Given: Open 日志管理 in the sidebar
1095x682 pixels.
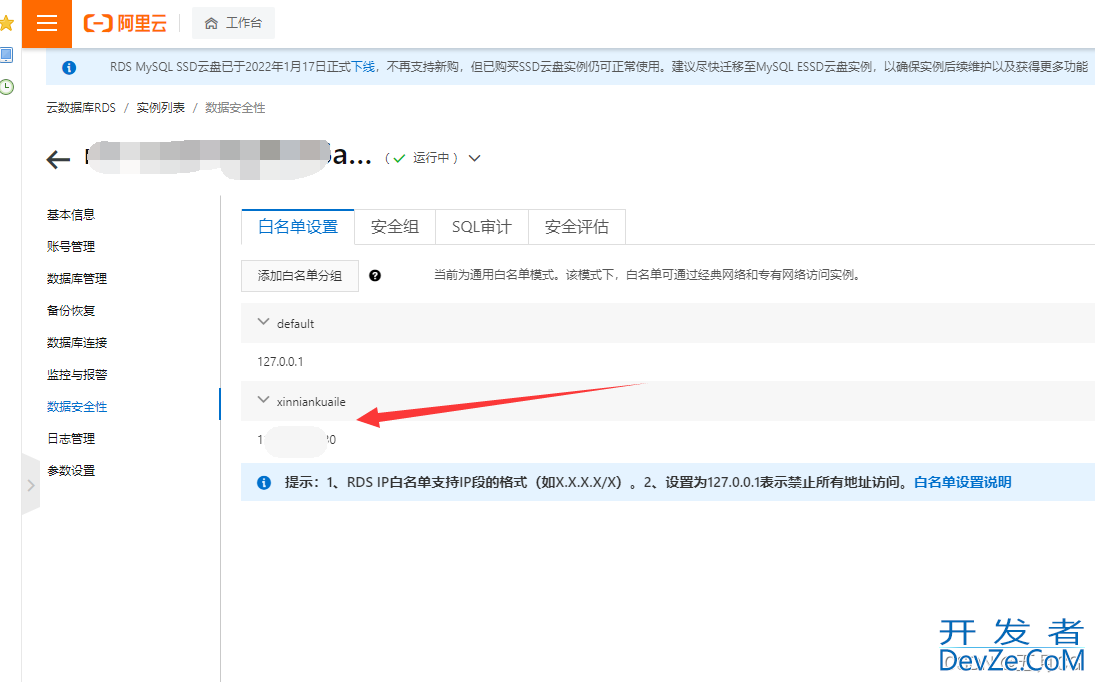Looking at the screenshot, I should 71,439.
